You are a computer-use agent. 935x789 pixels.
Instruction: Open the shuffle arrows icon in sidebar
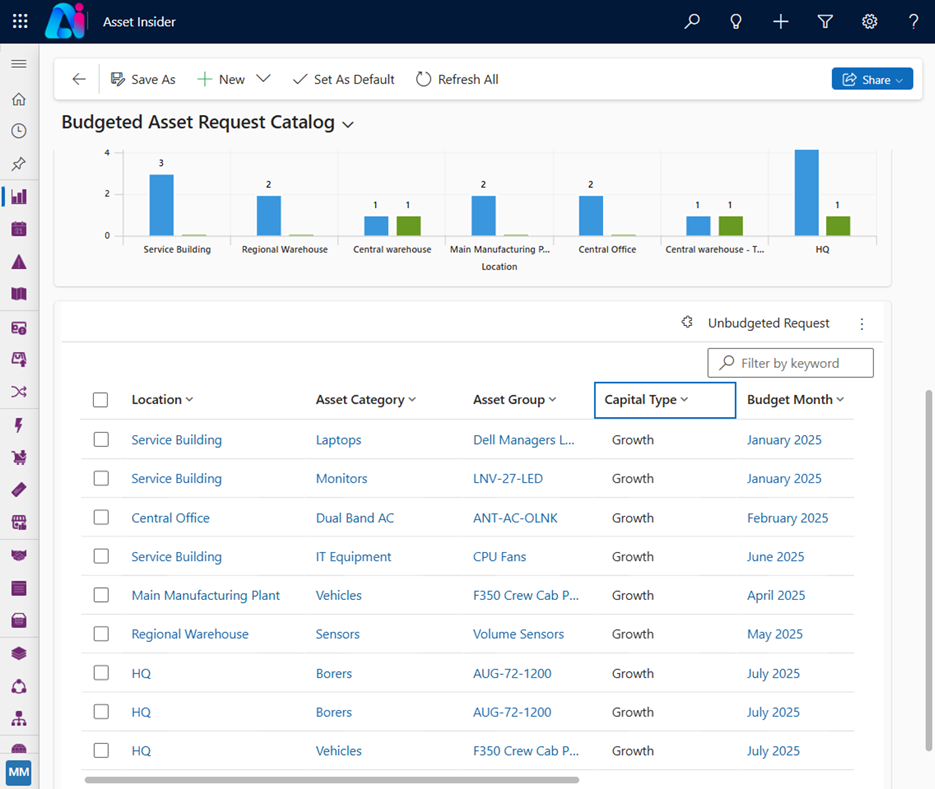pos(19,392)
